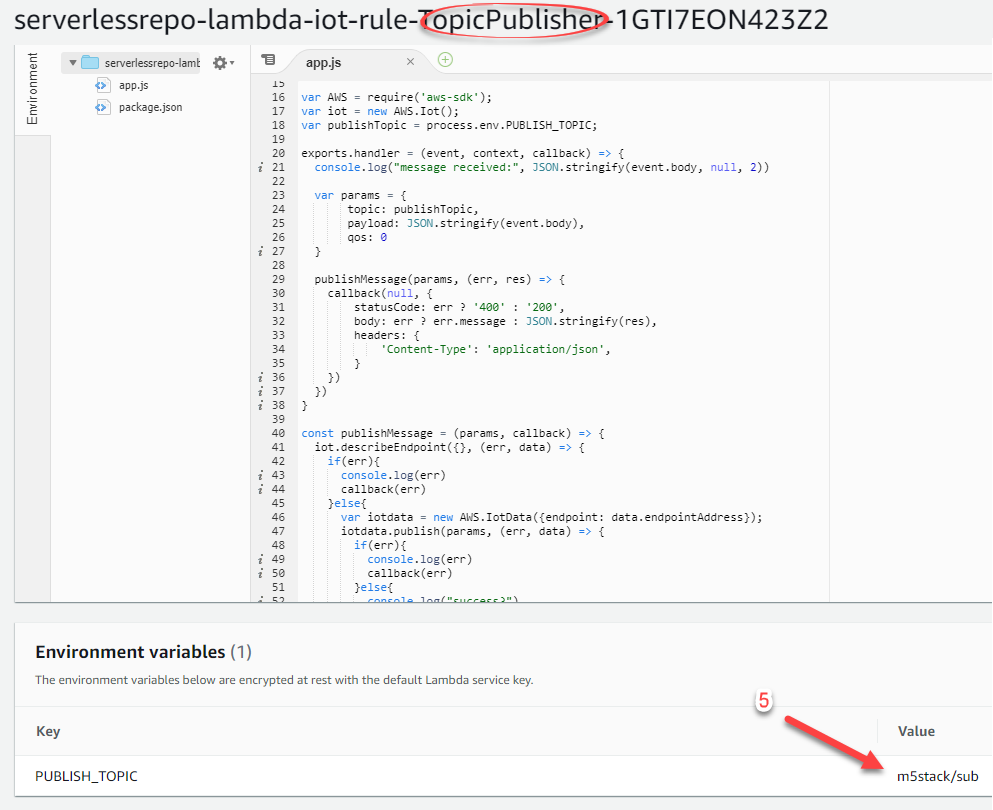Viewport: 993px width, 810px height.
Task: Click the tab list icon left of app.js tab
Action: coord(268,61)
